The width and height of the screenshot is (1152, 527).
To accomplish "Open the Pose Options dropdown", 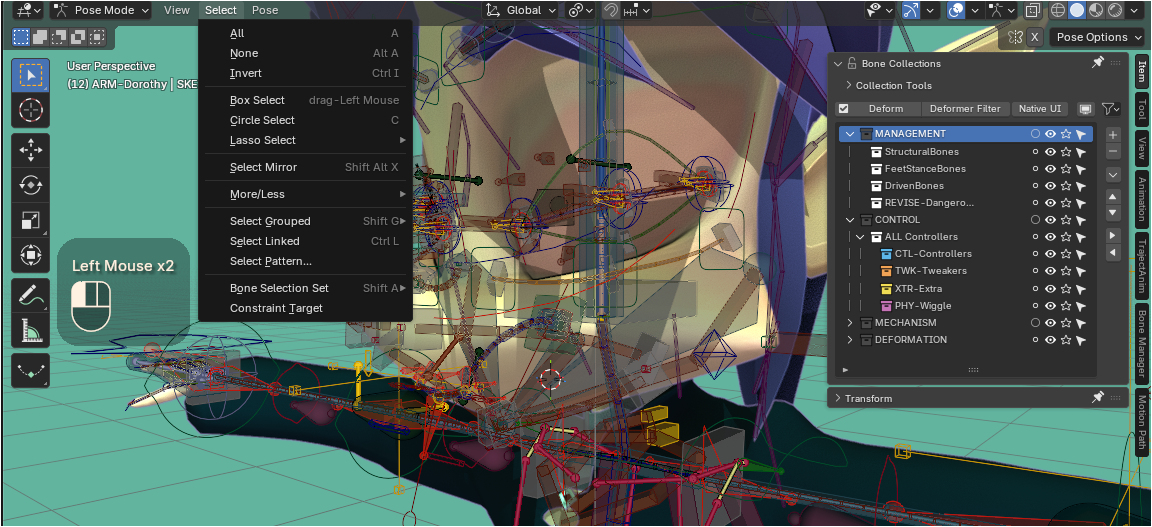I will [1098, 37].
